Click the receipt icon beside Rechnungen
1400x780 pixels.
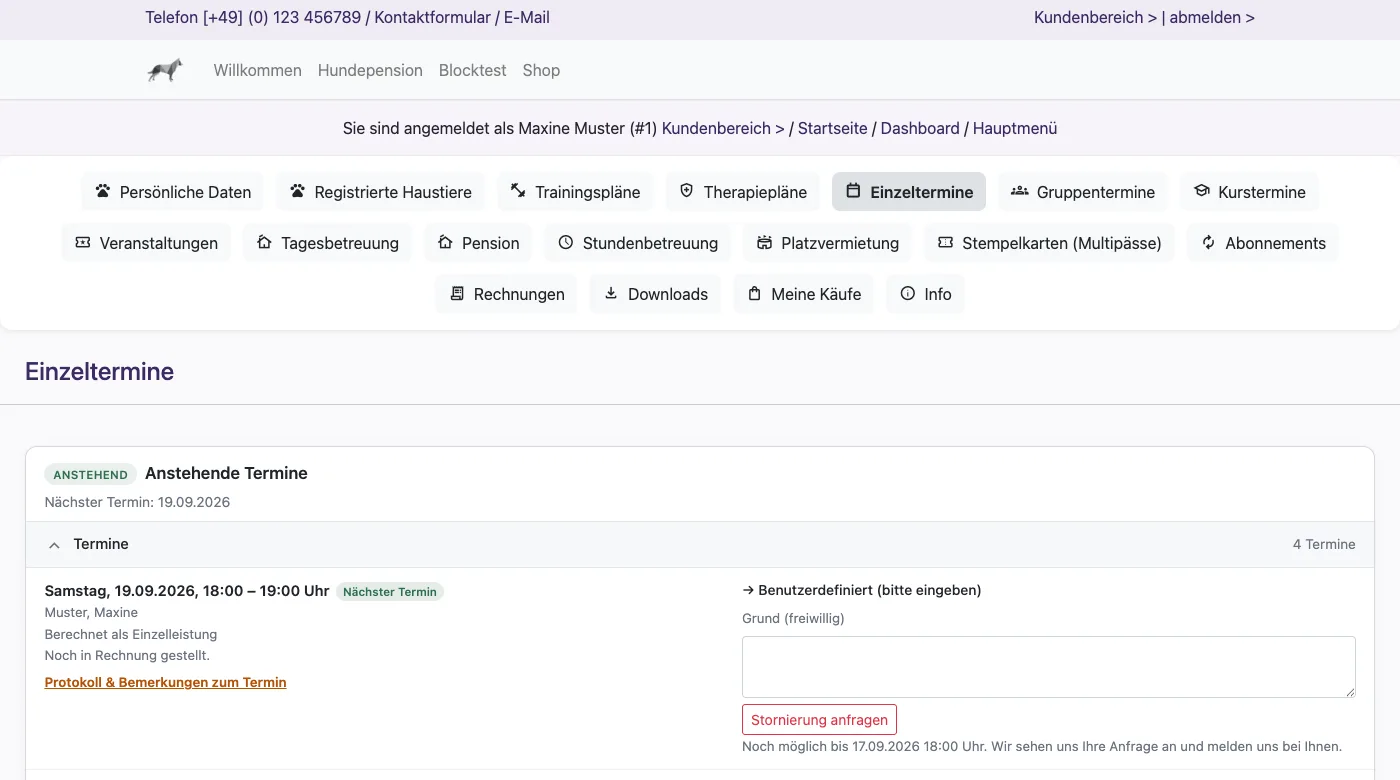(457, 293)
